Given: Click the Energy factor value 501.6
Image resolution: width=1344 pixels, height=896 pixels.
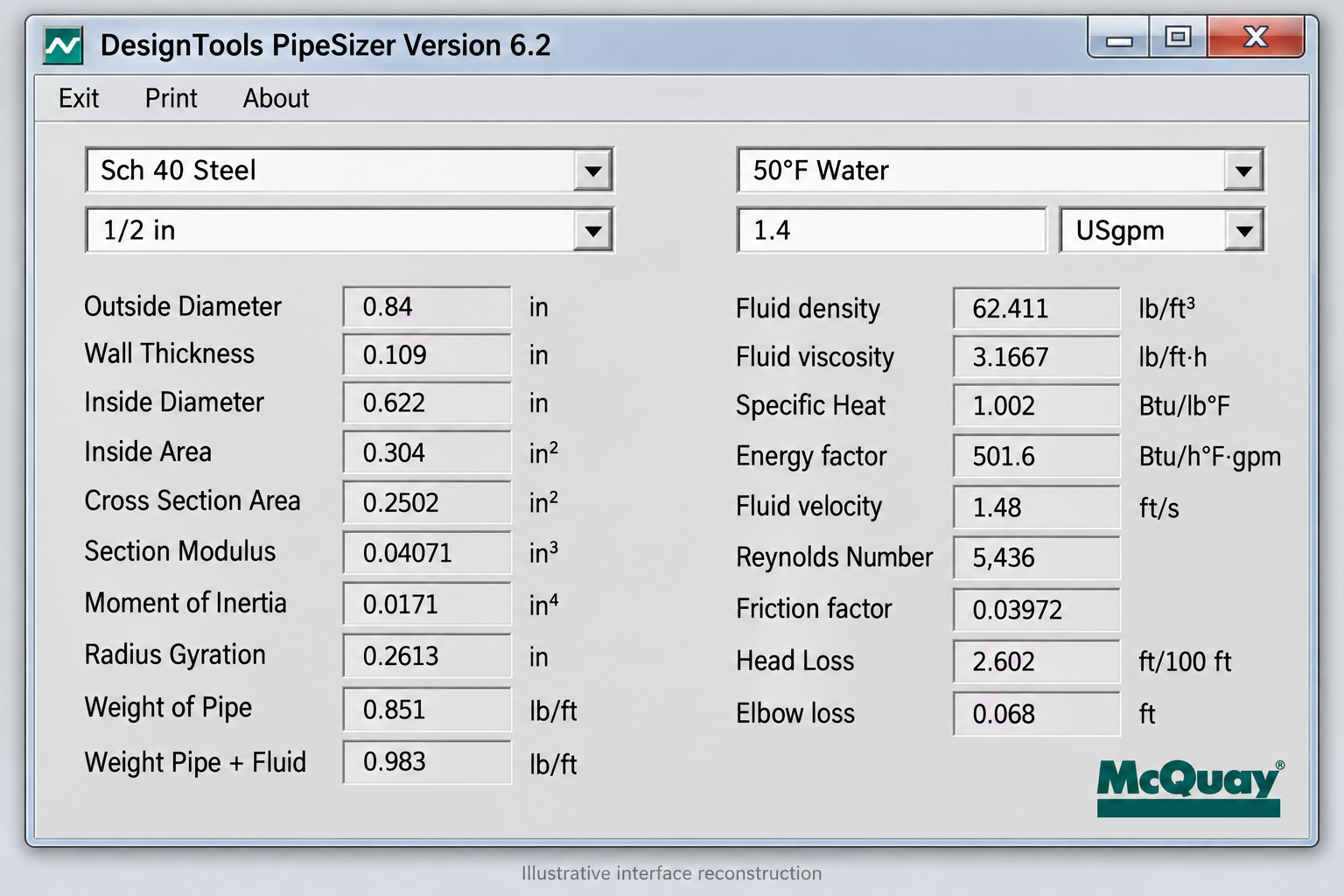Looking at the screenshot, I should pos(1037,456).
